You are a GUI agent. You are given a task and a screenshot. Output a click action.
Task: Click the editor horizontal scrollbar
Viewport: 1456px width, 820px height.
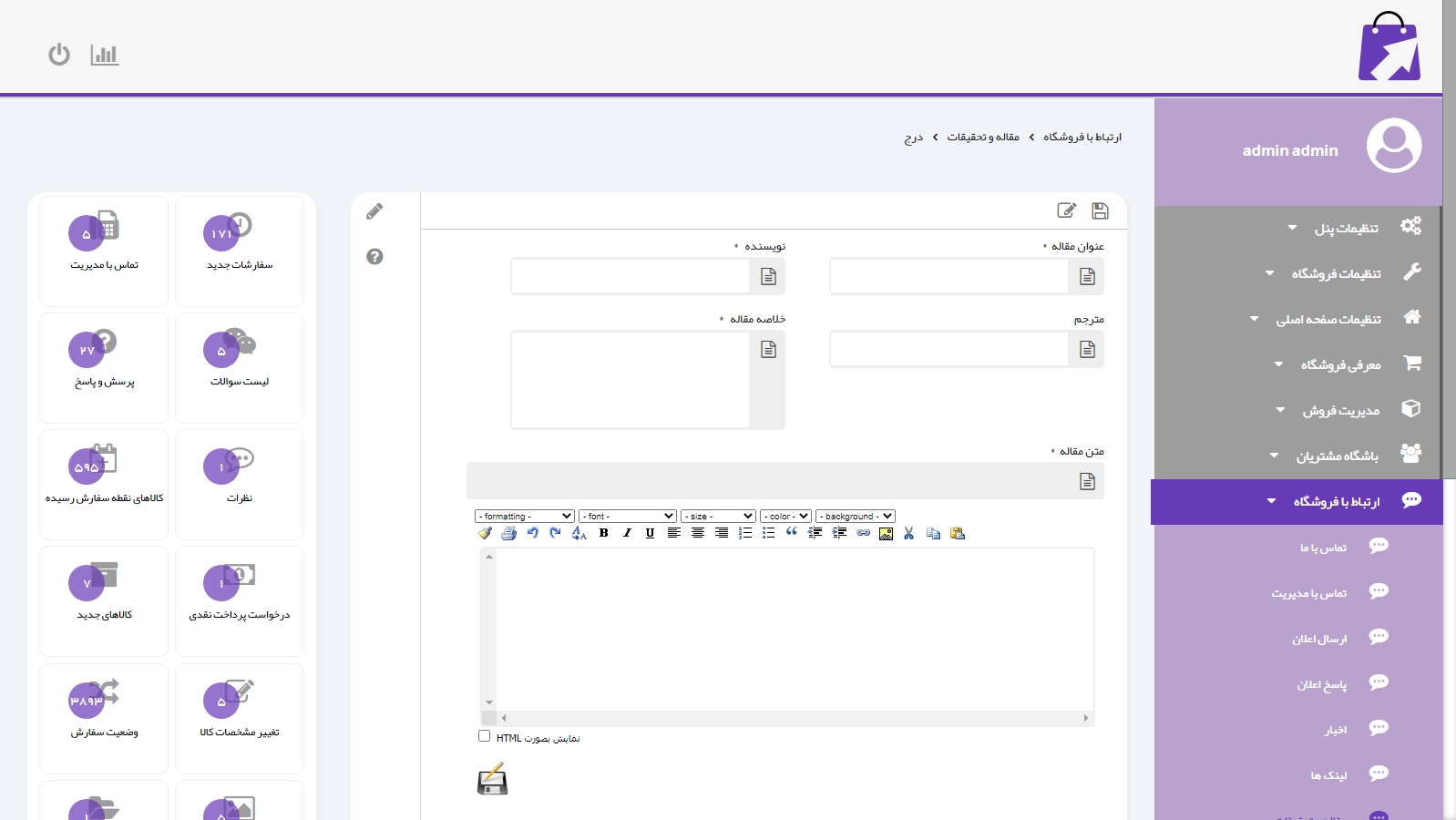point(795,718)
